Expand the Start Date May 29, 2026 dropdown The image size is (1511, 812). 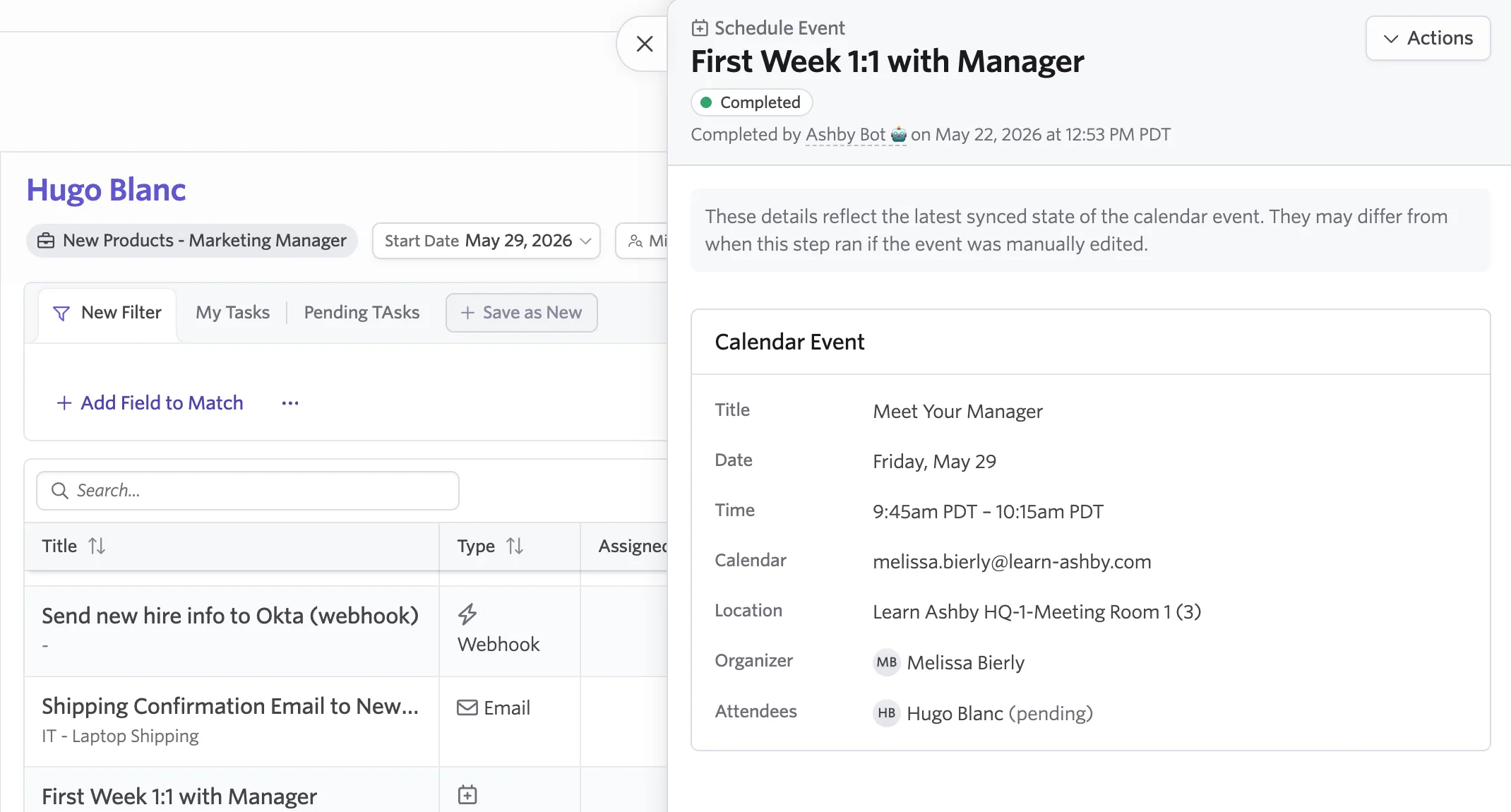486,241
